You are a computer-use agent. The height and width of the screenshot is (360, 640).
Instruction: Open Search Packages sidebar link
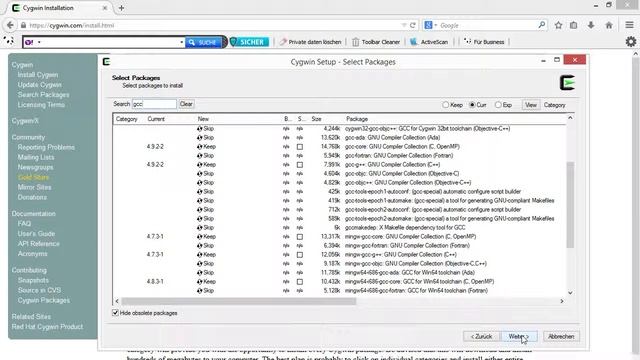(x=43, y=94)
